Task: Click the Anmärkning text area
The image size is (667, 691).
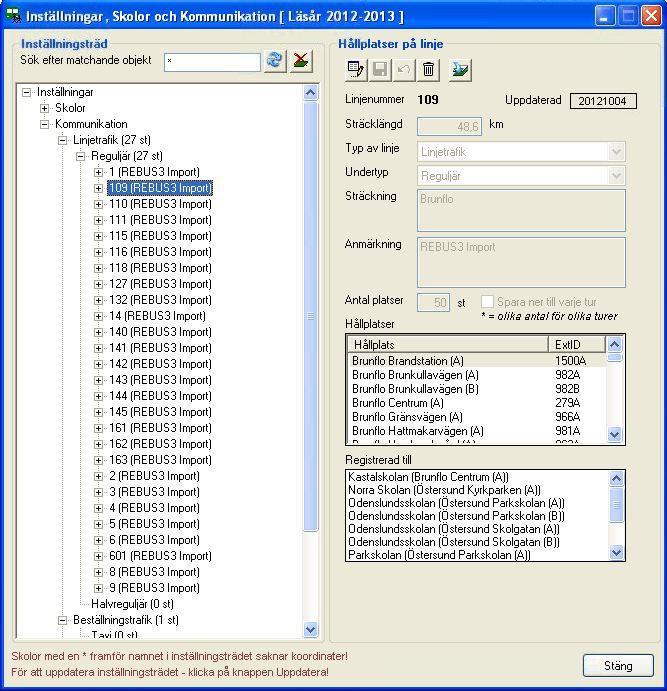Action: pos(521,263)
